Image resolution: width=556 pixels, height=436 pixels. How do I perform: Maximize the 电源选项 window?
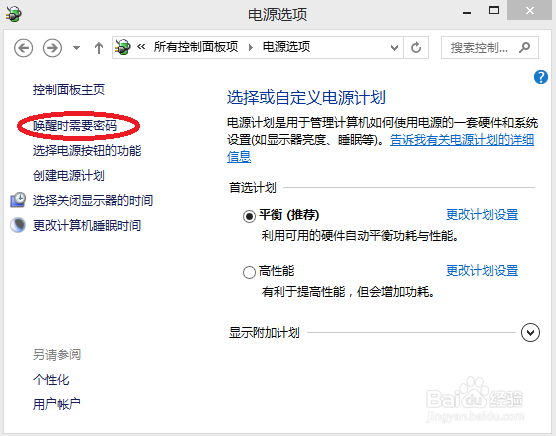494,10
